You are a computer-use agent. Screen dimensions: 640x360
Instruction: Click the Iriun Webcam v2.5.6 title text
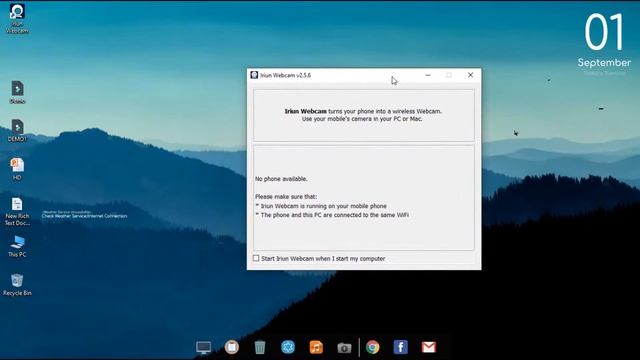point(285,76)
